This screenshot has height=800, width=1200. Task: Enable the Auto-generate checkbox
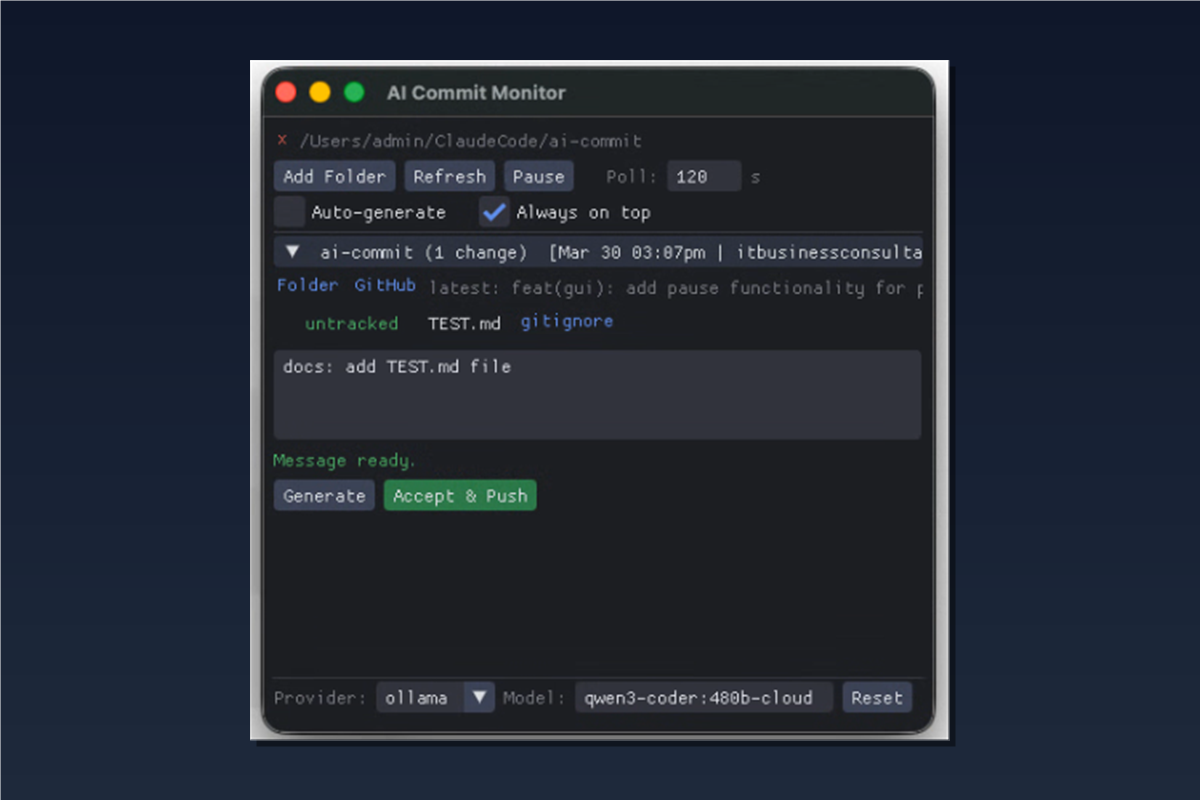(289, 212)
